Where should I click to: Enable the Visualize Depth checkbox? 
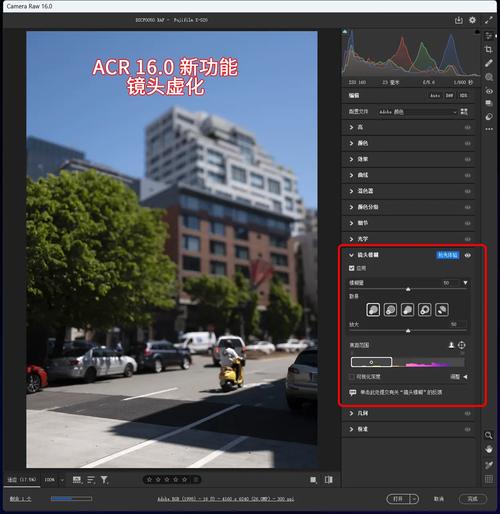point(351,377)
